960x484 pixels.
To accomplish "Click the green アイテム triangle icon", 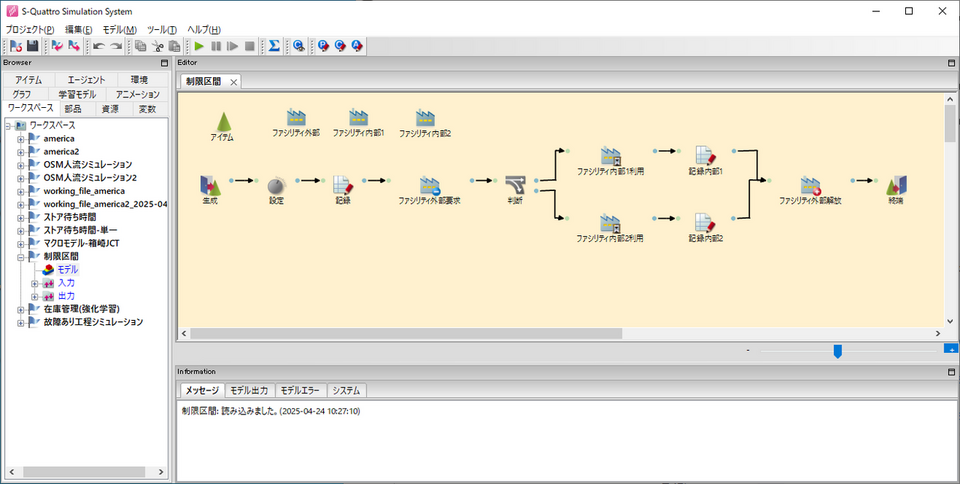I will 222,122.
